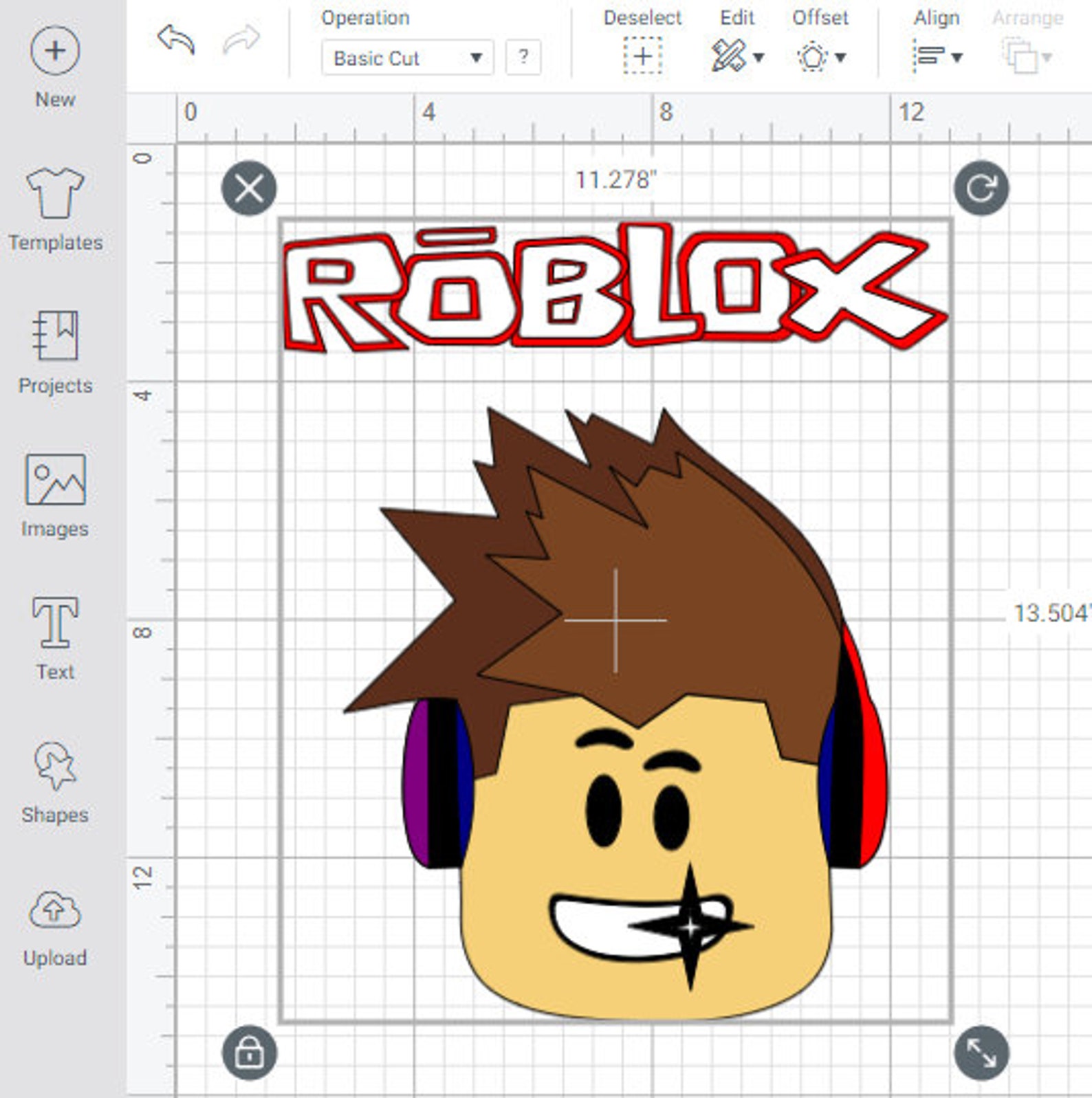Open the Offset tool icon
The image size is (1092, 1098).
tap(811, 57)
